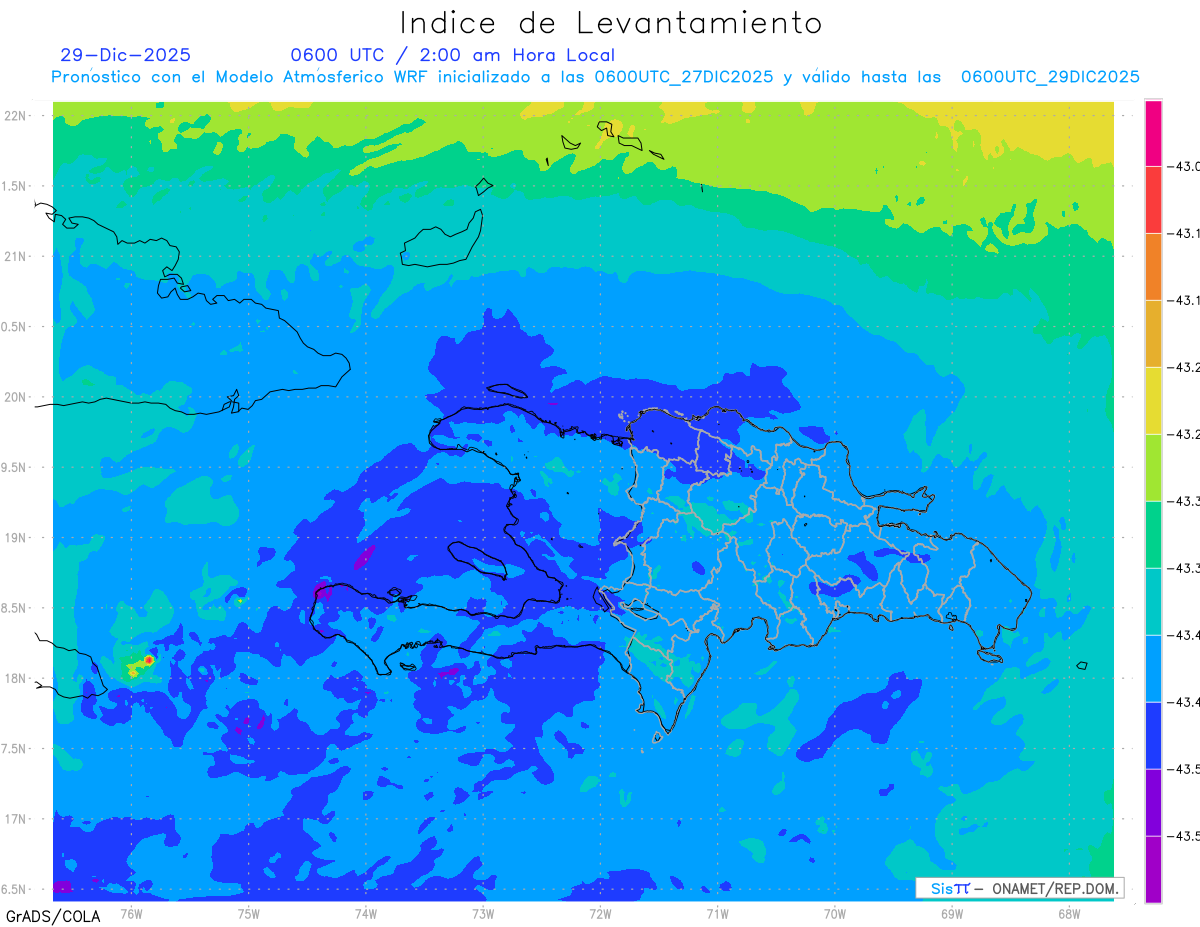Click the "75W" longitude label

(248, 913)
